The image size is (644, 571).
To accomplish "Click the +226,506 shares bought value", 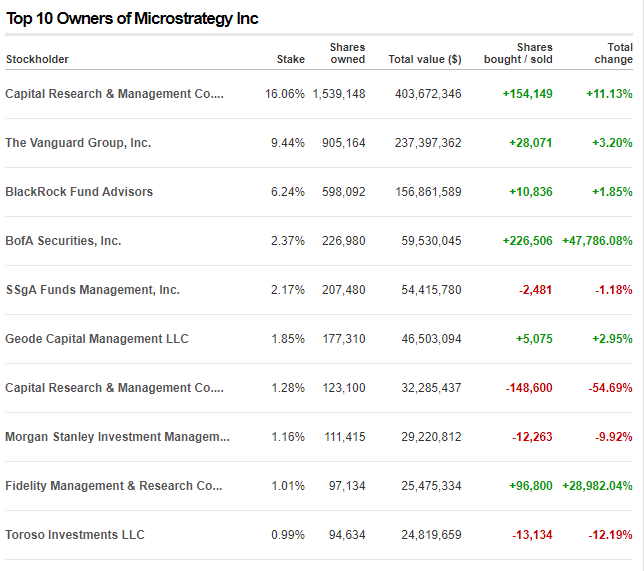I will click(528, 241).
